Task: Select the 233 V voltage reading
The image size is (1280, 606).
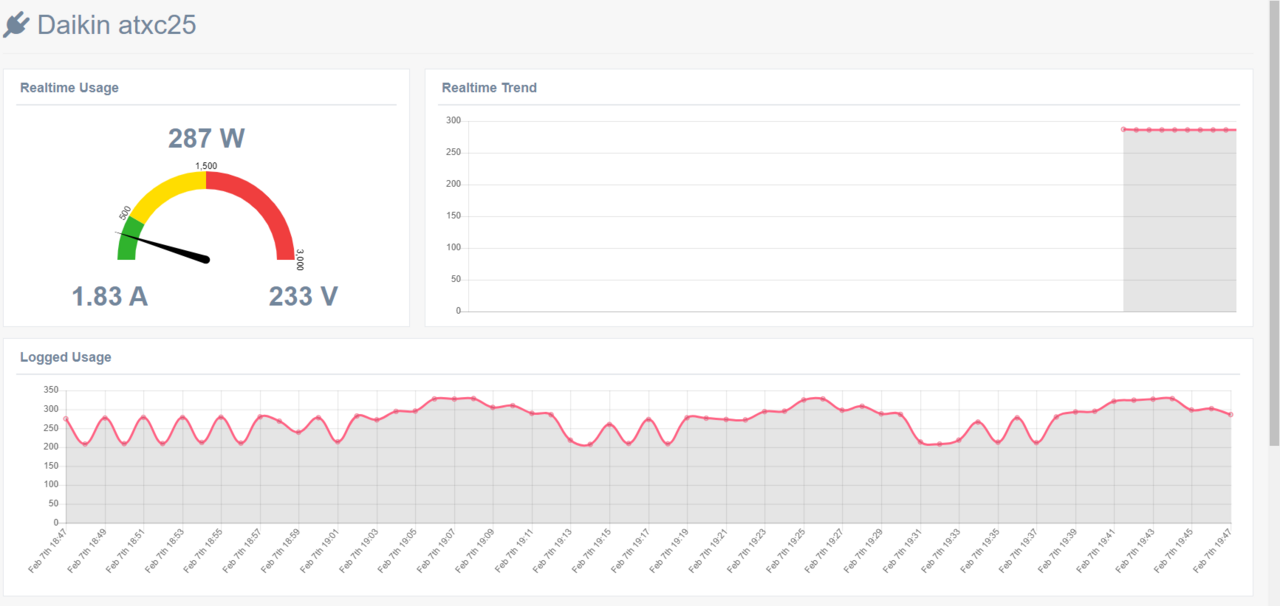Action: point(303,296)
